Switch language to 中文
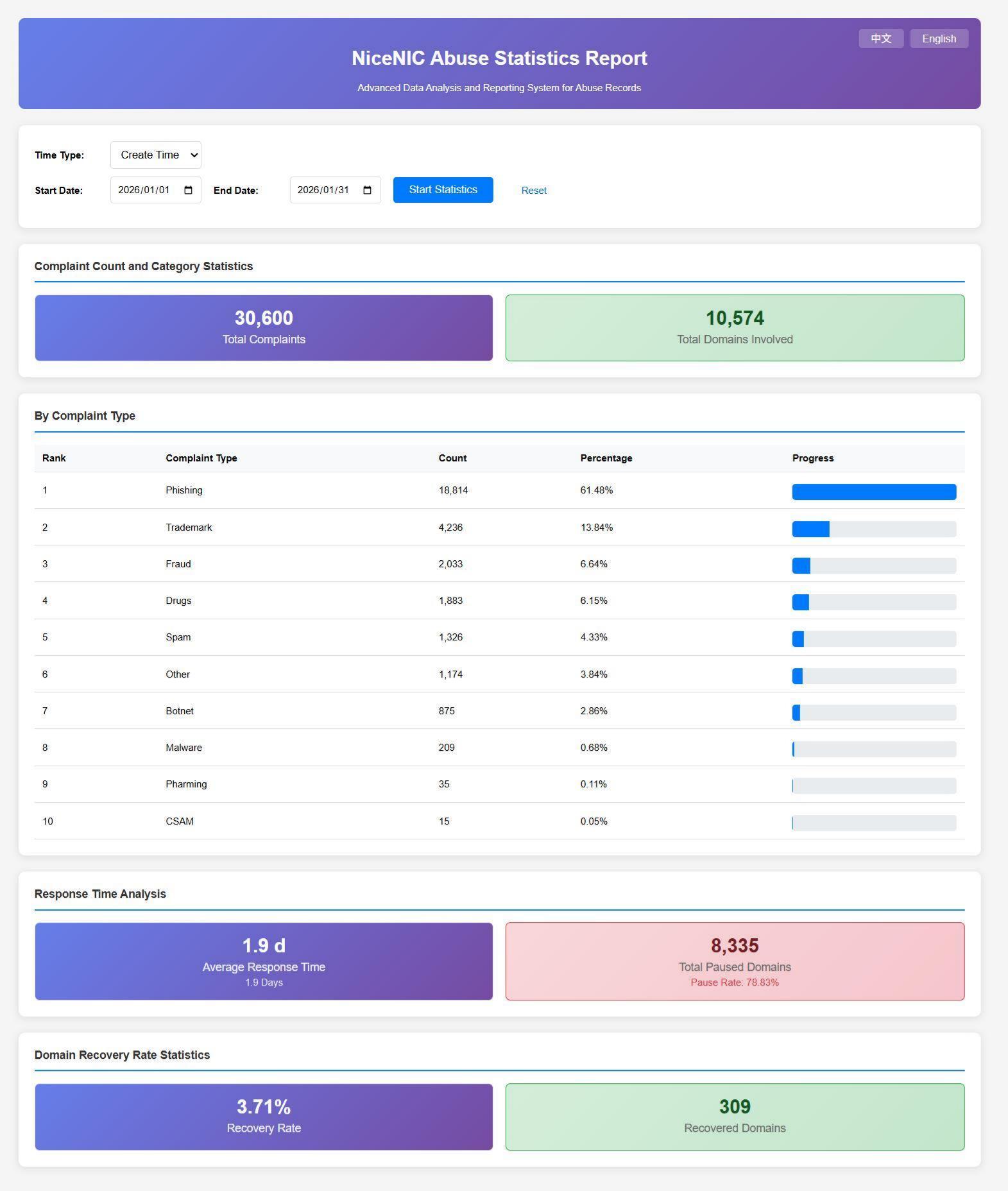This screenshot has width=1008, height=1191. [x=881, y=39]
